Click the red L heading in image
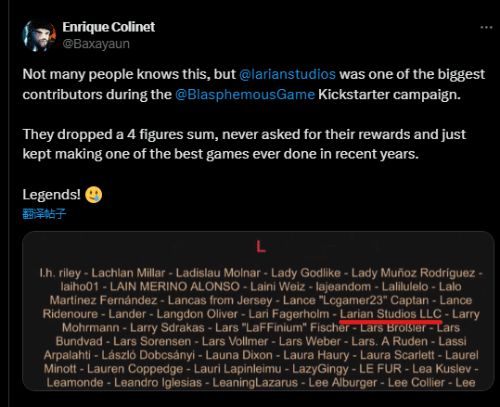Viewport: 500px width, 407px height. (261, 247)
